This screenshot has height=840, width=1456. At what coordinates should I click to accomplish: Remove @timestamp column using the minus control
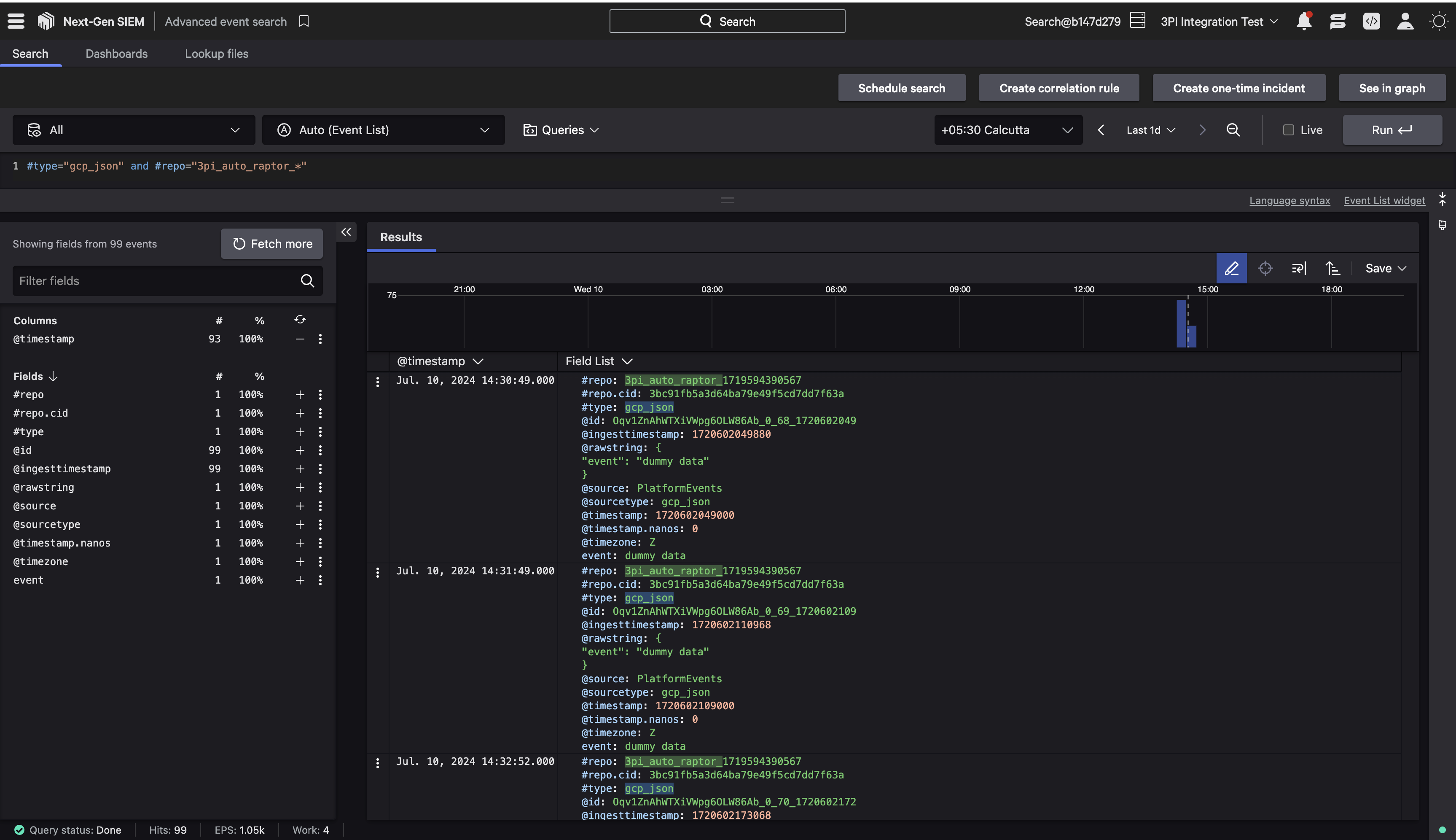[x=301, y=339]
